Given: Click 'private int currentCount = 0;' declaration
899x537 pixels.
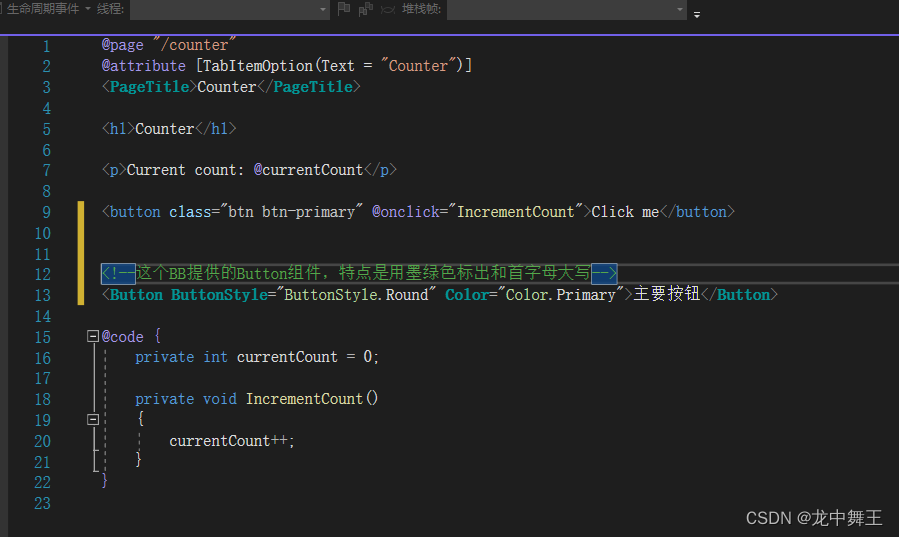Looking at the screenshot, I should 257,356.
